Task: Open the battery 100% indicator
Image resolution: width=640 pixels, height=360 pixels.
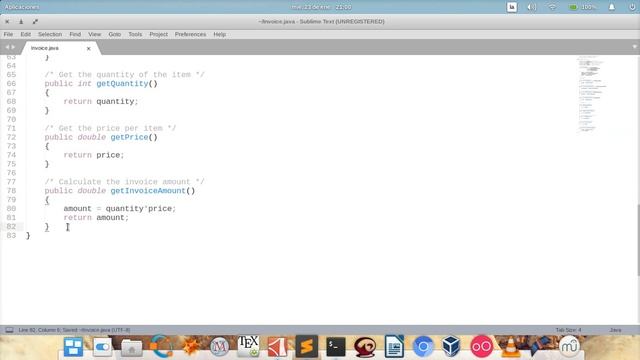Action: (x=583, y=7)
